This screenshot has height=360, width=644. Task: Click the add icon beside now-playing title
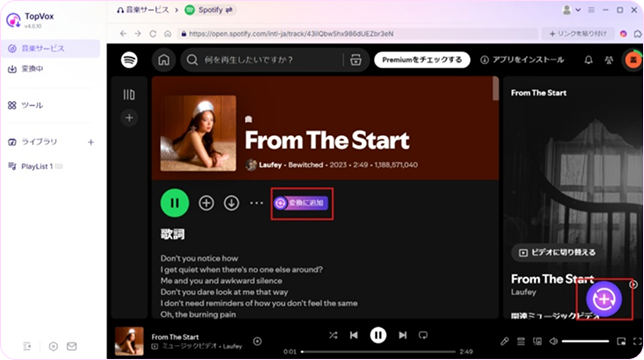pyautogui.click(x=257, y=341)
